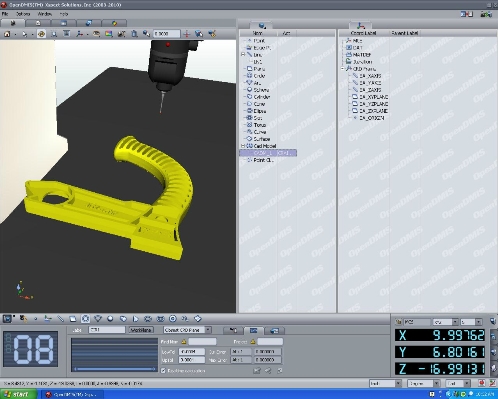Click the Parent Label column header
498x399 pixels.
pos(405,33)
